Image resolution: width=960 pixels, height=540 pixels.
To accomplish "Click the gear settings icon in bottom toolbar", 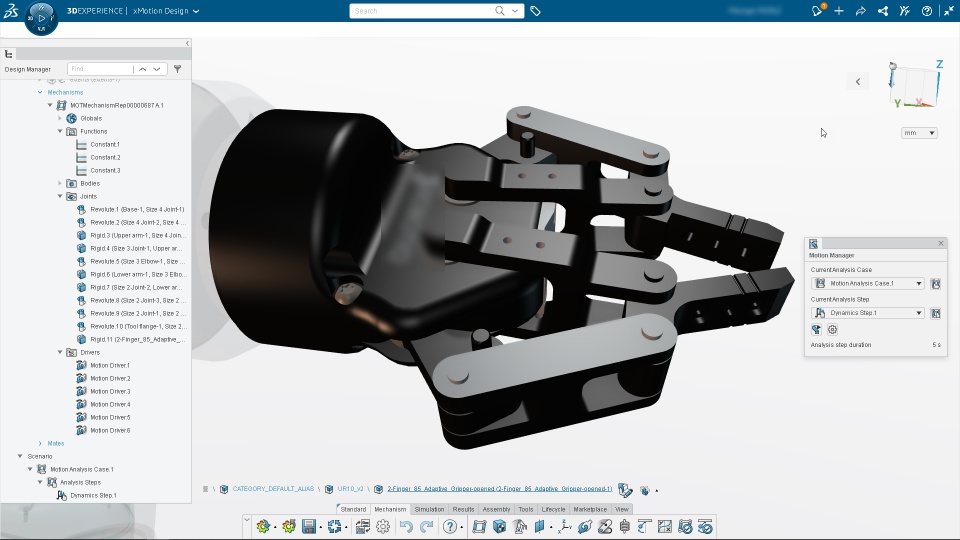I will point(383,527).
